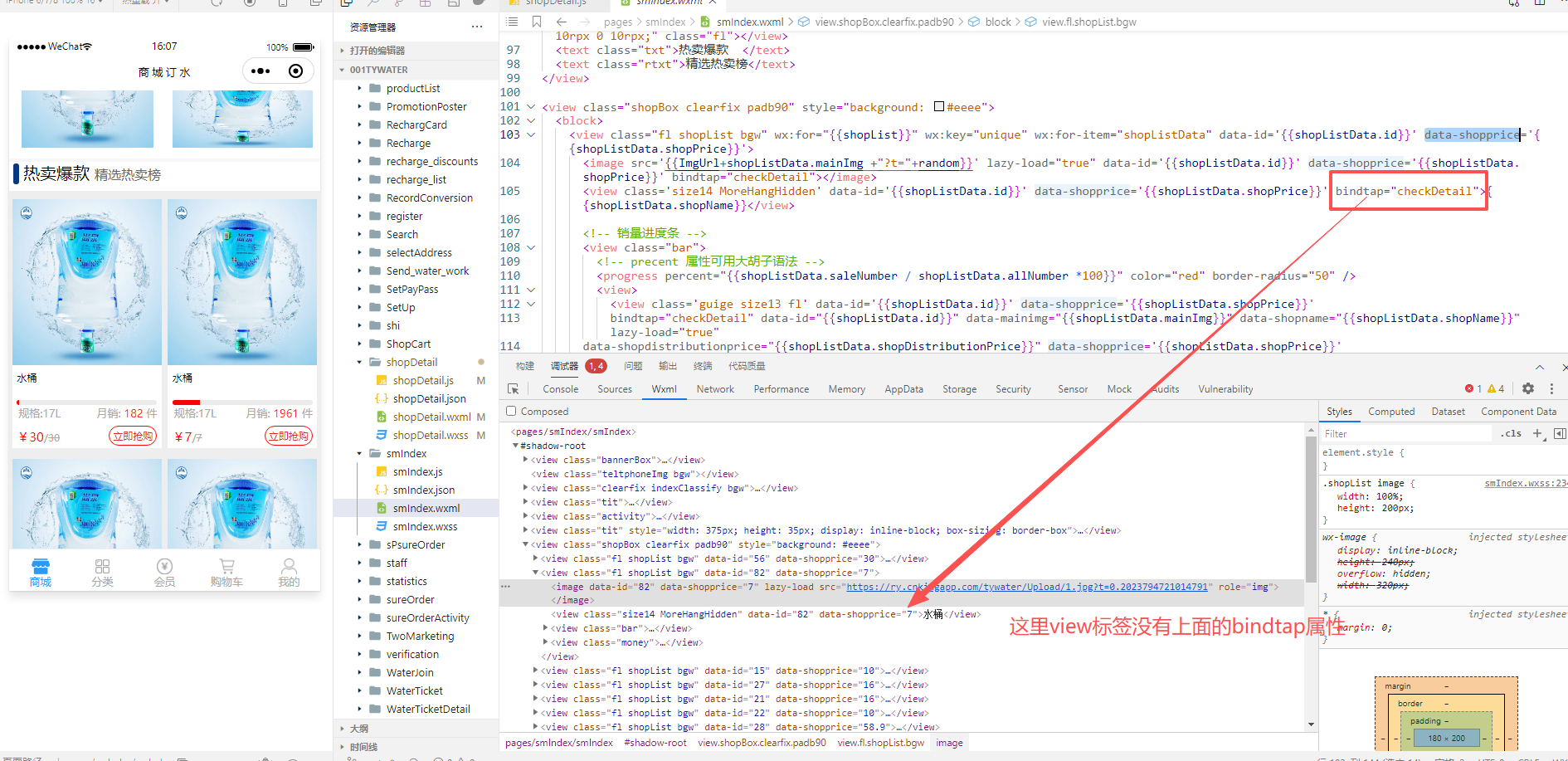The height and width of the screenshot is (761, 1568).
Task: Open the Component Data tab
Action: coord(1518,411)
